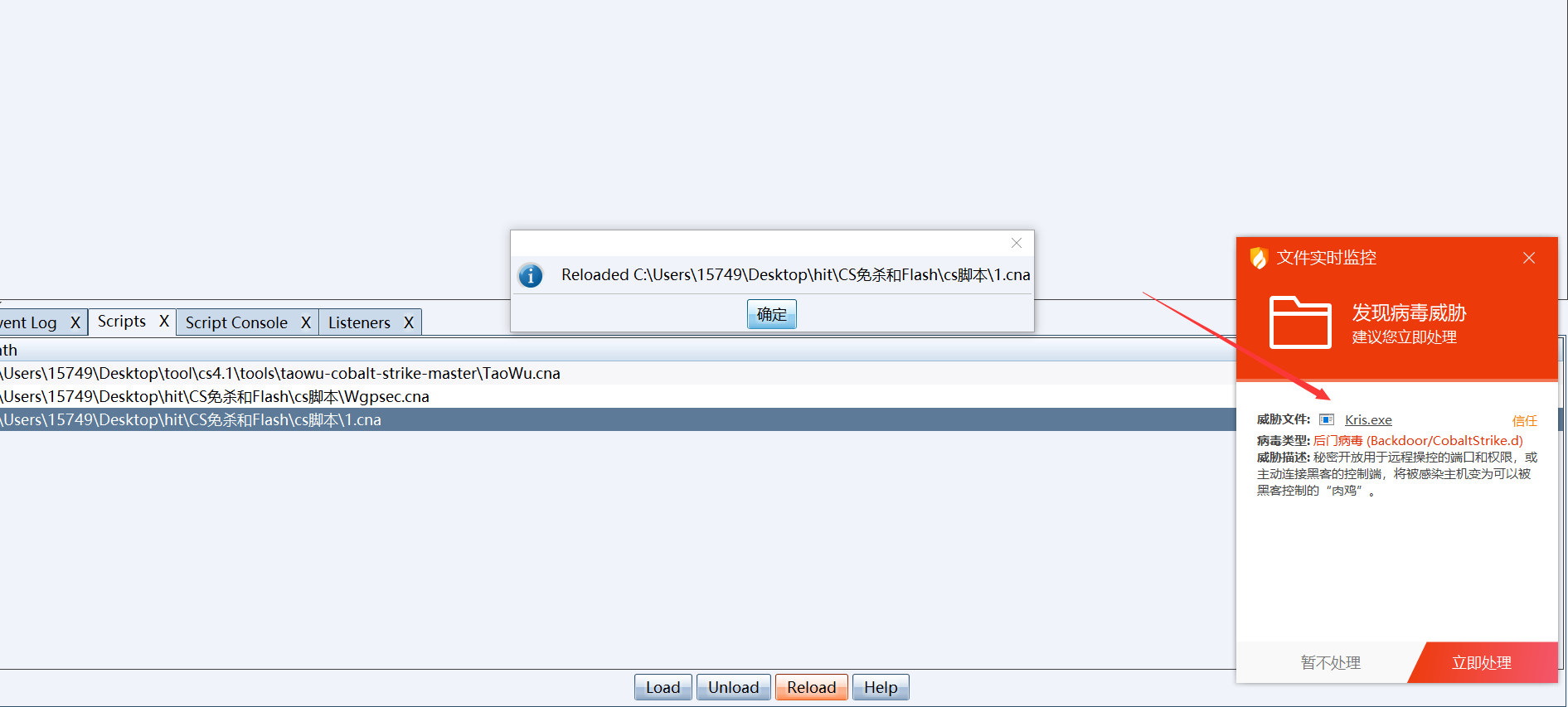Close the Script Console tab
Viewport: 1568px width, 707px height.
click(306, 323)
